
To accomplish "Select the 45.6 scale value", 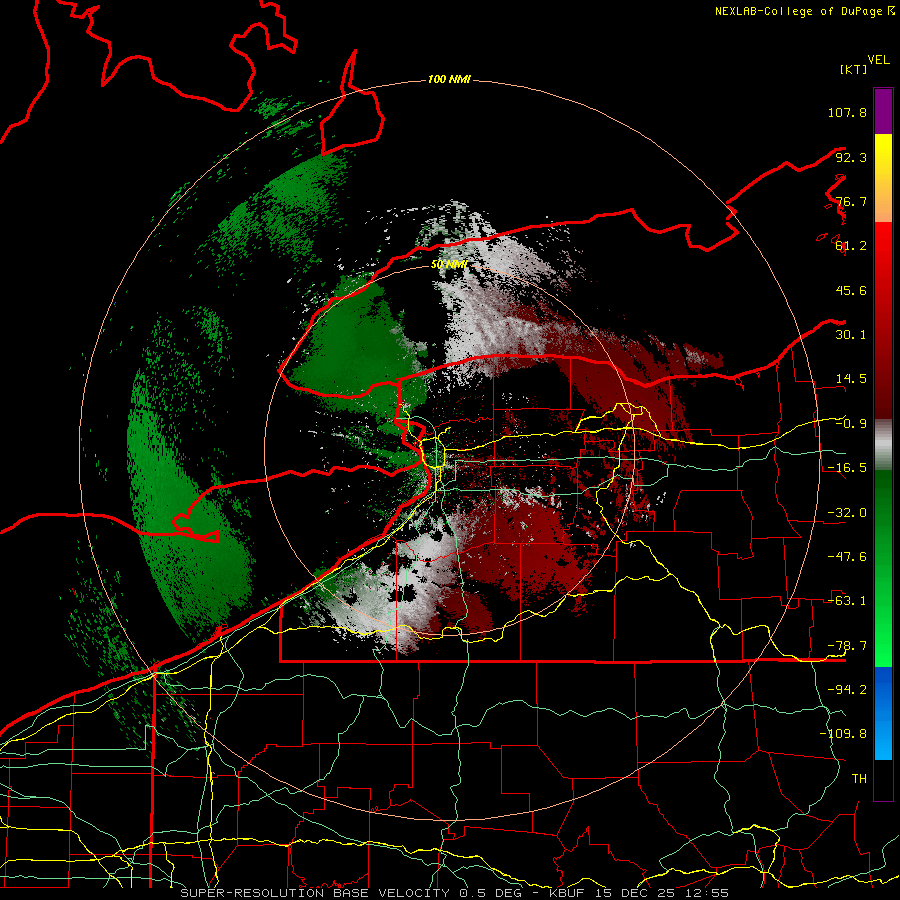I will pyautogui.click(x=851, y=290).
